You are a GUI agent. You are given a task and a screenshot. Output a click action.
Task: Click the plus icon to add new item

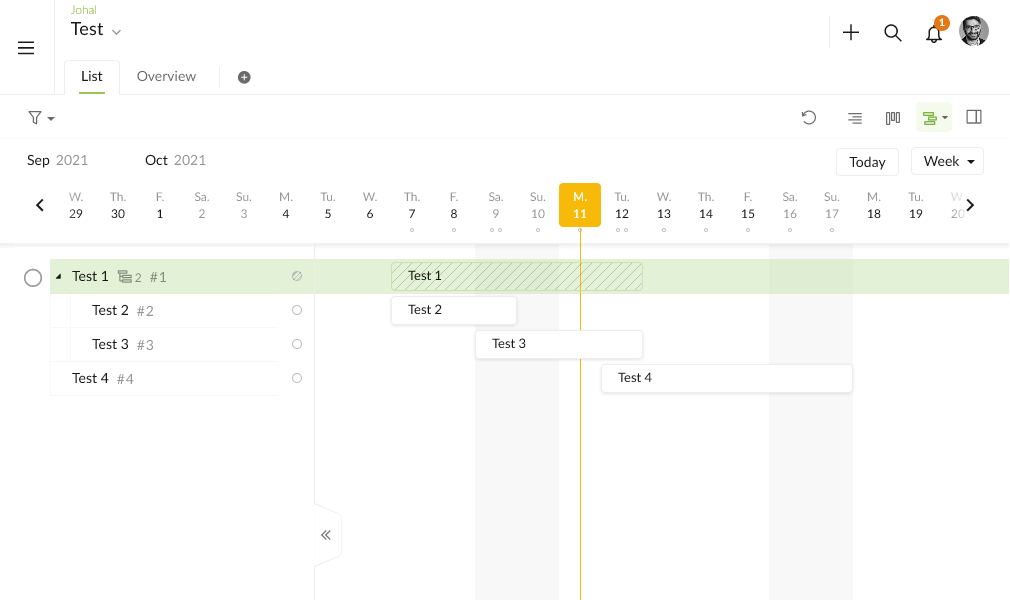pyautogui.click(x=851, y=32)
